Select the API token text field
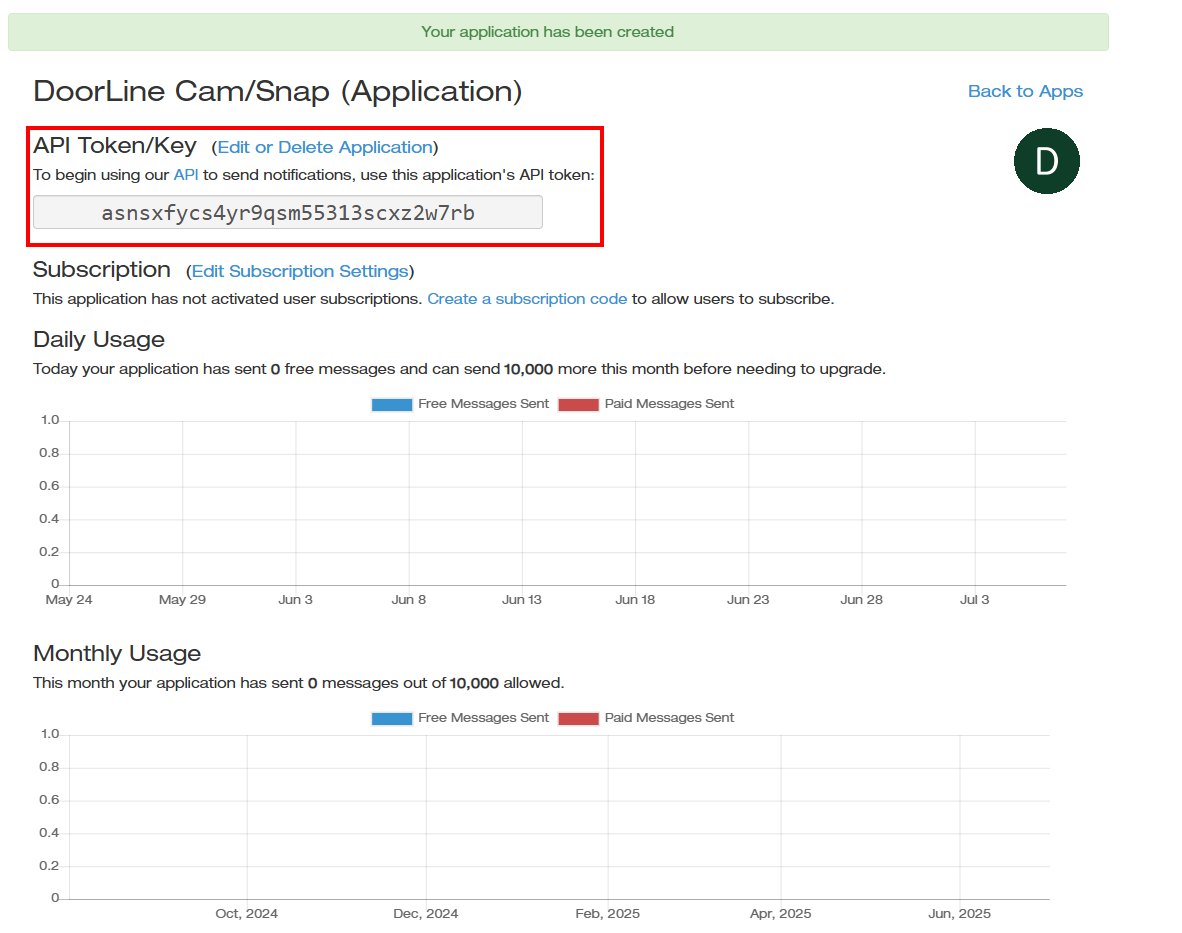The image size is (1182, 933). [x=288, y=213]
